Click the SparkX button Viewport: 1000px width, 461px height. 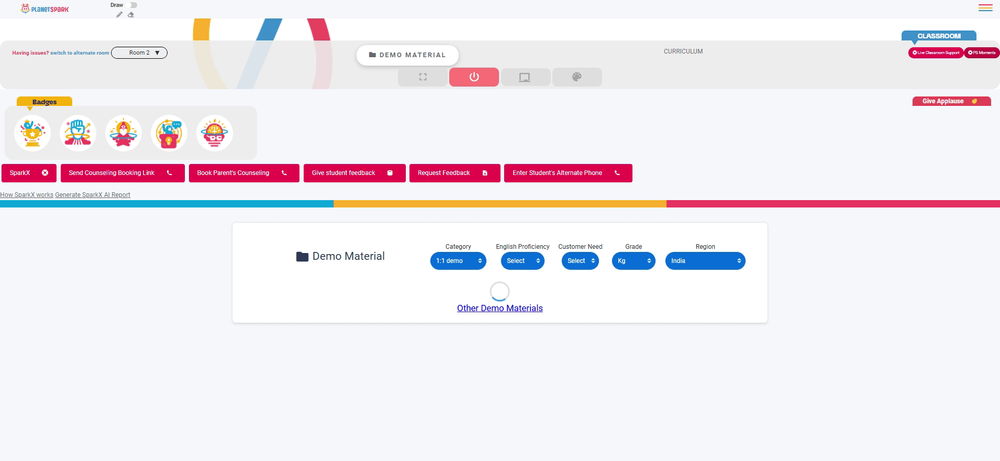click(29, 173)
